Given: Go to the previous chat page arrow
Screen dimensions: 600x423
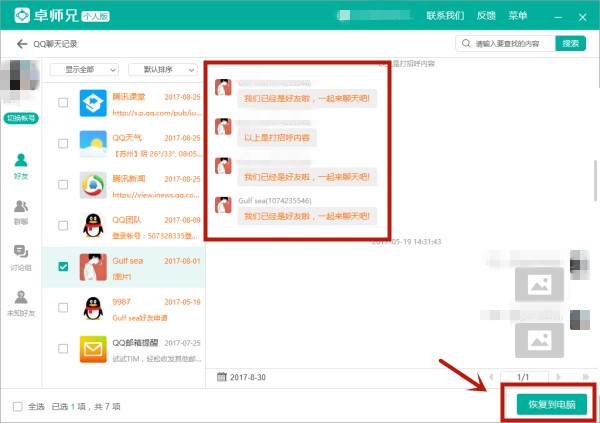Looking at the screenshot, I should tap(491, 377).
